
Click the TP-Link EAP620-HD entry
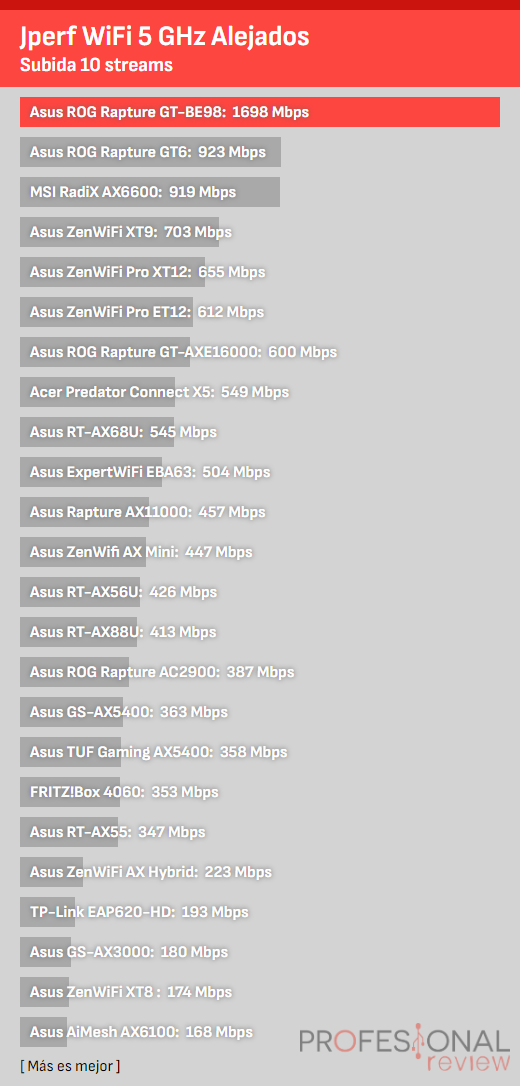pos(139,912)
